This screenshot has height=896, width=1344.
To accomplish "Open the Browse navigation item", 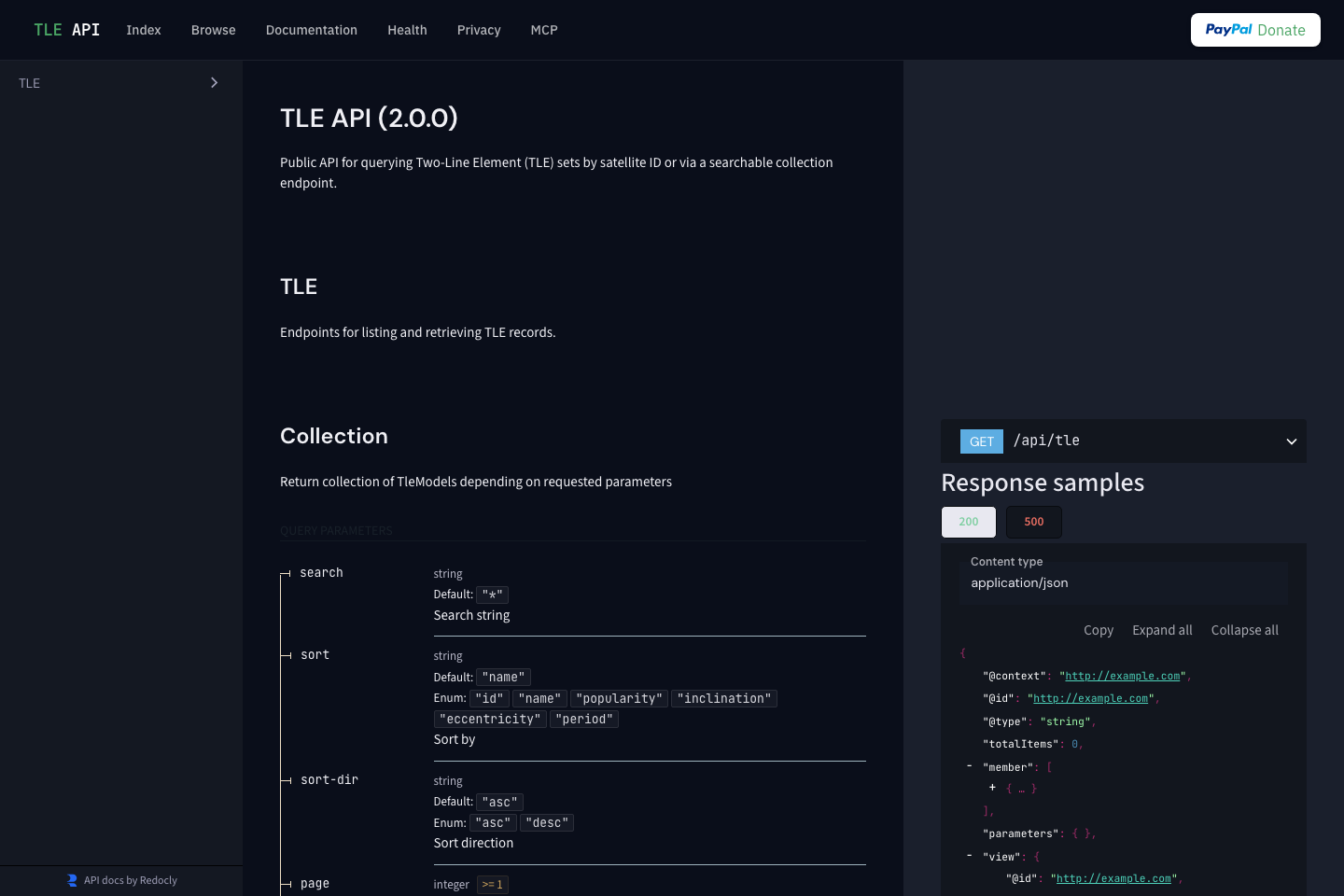I will (x=213, y=30).
